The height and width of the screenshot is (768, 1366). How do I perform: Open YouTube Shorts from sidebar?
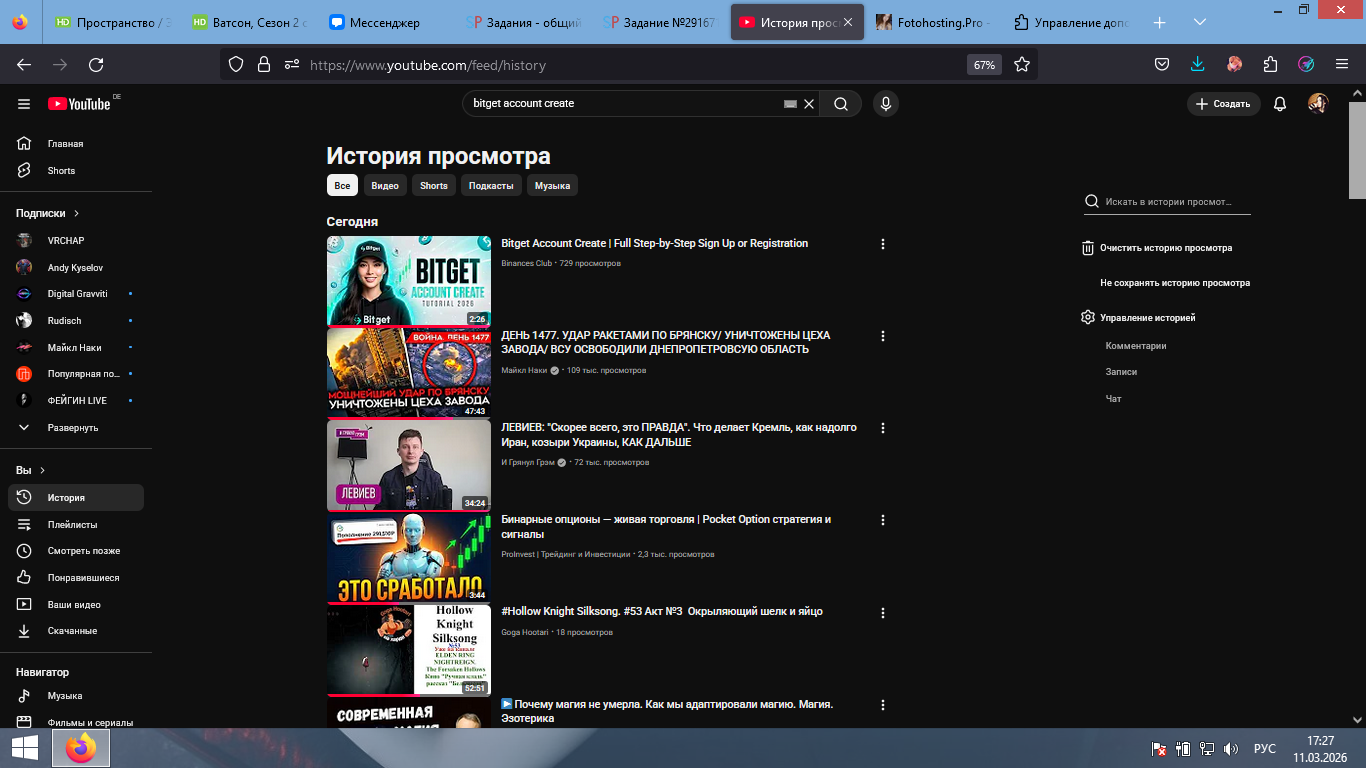tap(61, 171)
